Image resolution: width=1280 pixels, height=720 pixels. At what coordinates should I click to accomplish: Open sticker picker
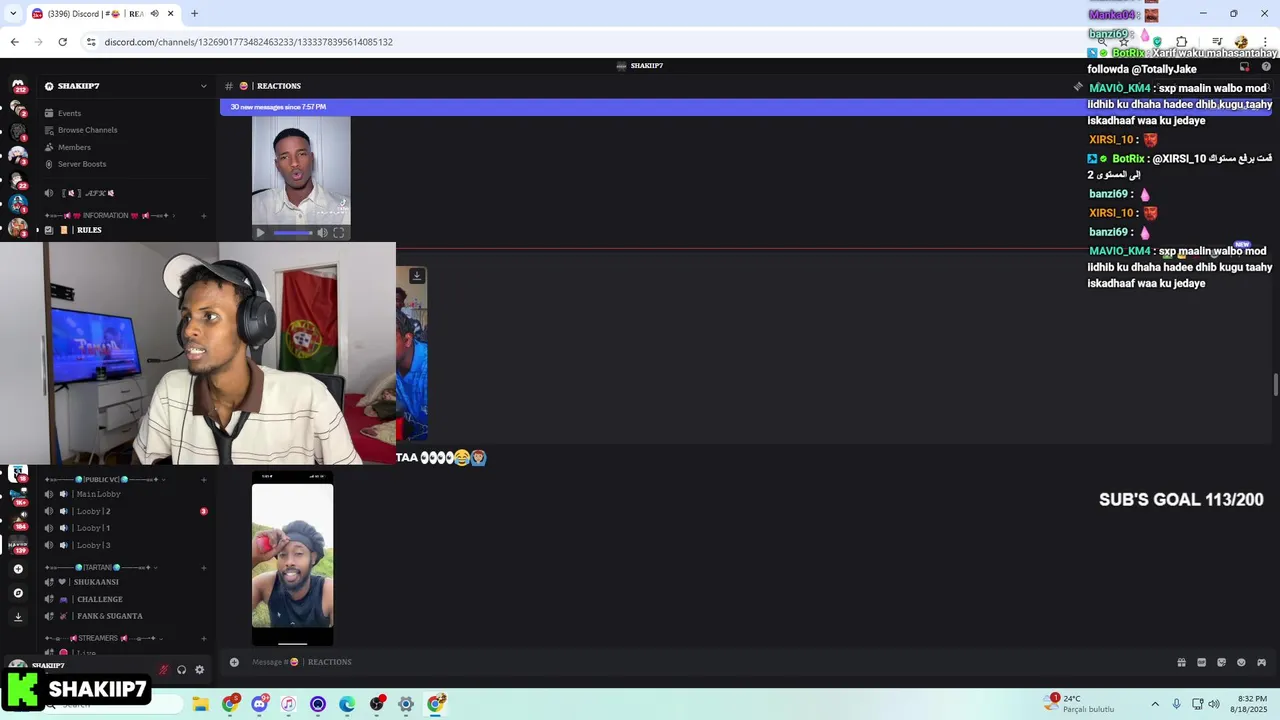[1221, 662]
